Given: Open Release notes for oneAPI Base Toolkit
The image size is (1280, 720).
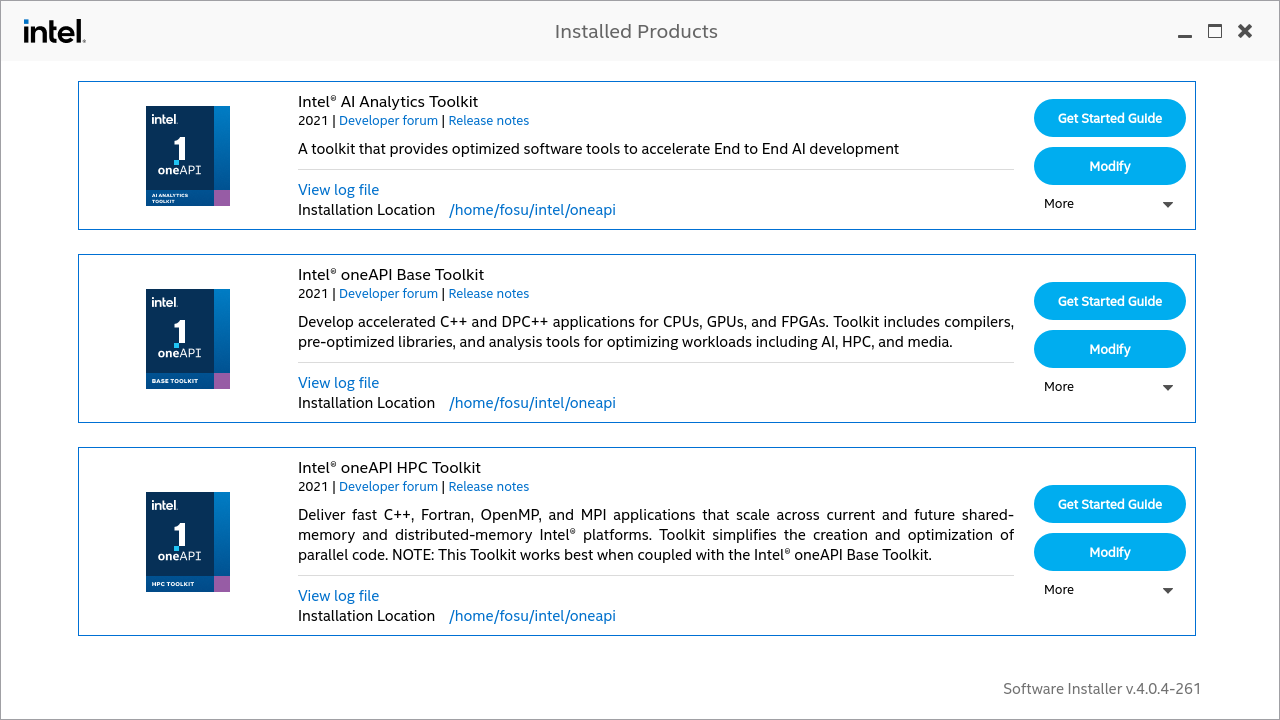Looking at the screenshot, I should coord(488,294).
